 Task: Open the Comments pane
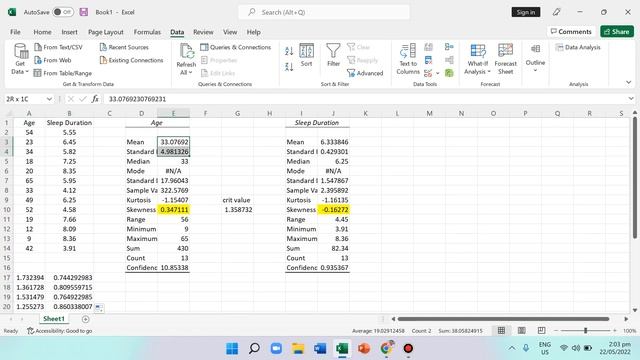coord(571,31)
